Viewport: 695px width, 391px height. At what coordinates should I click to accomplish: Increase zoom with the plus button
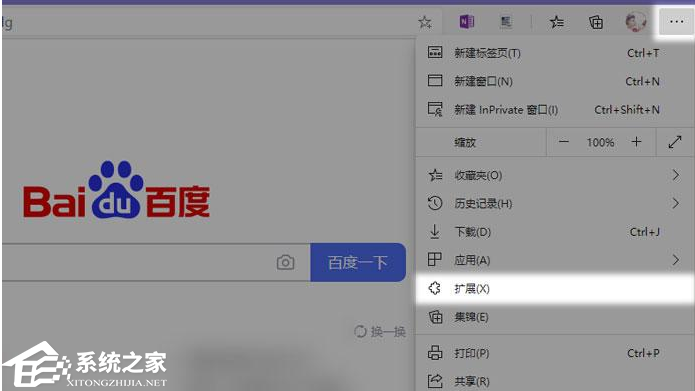coord(636,142)
